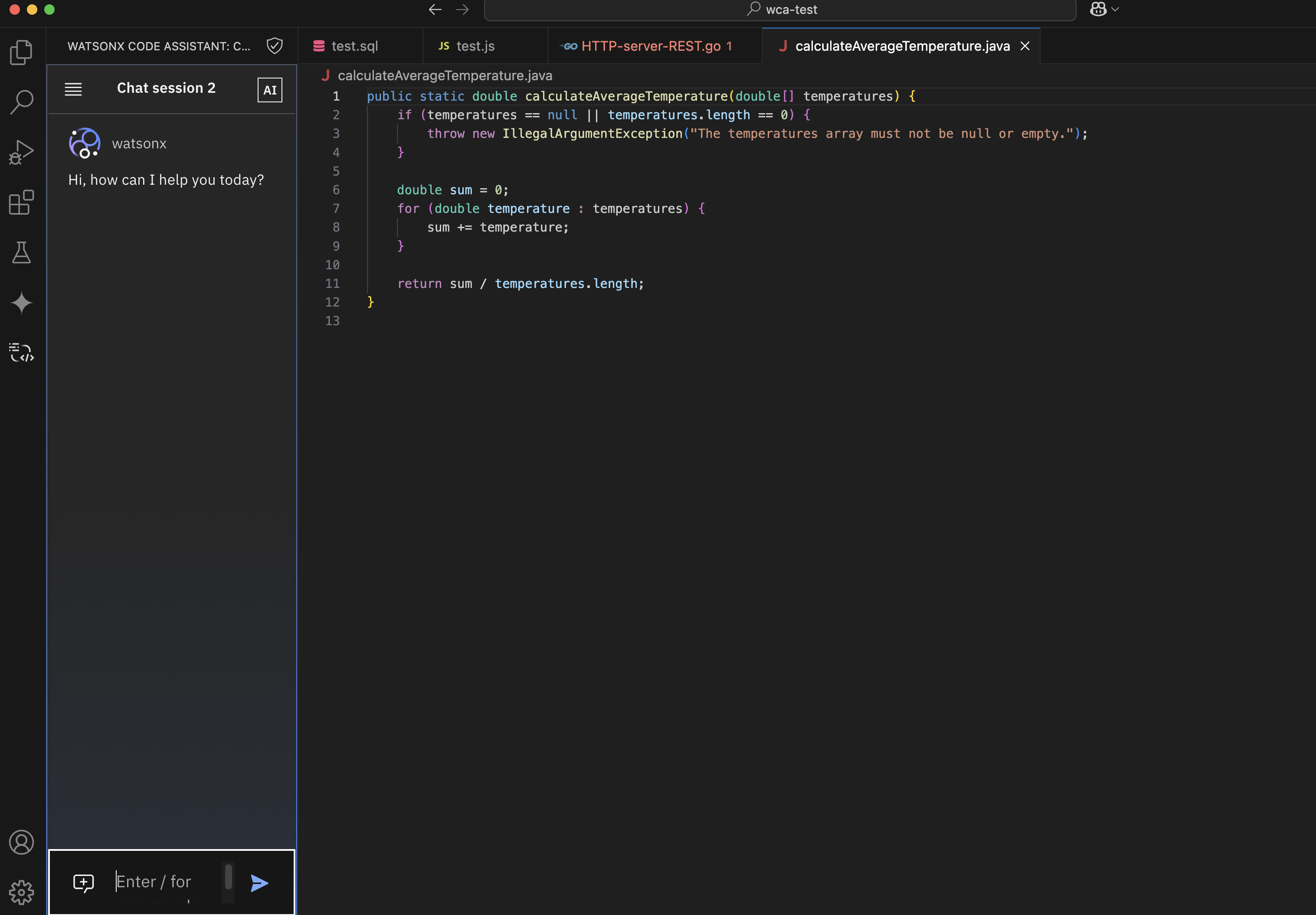Switch to the test.js tab

pos(485,46)
